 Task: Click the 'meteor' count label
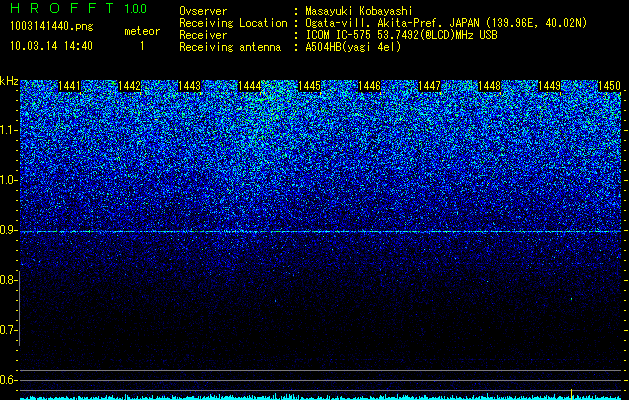142,31
